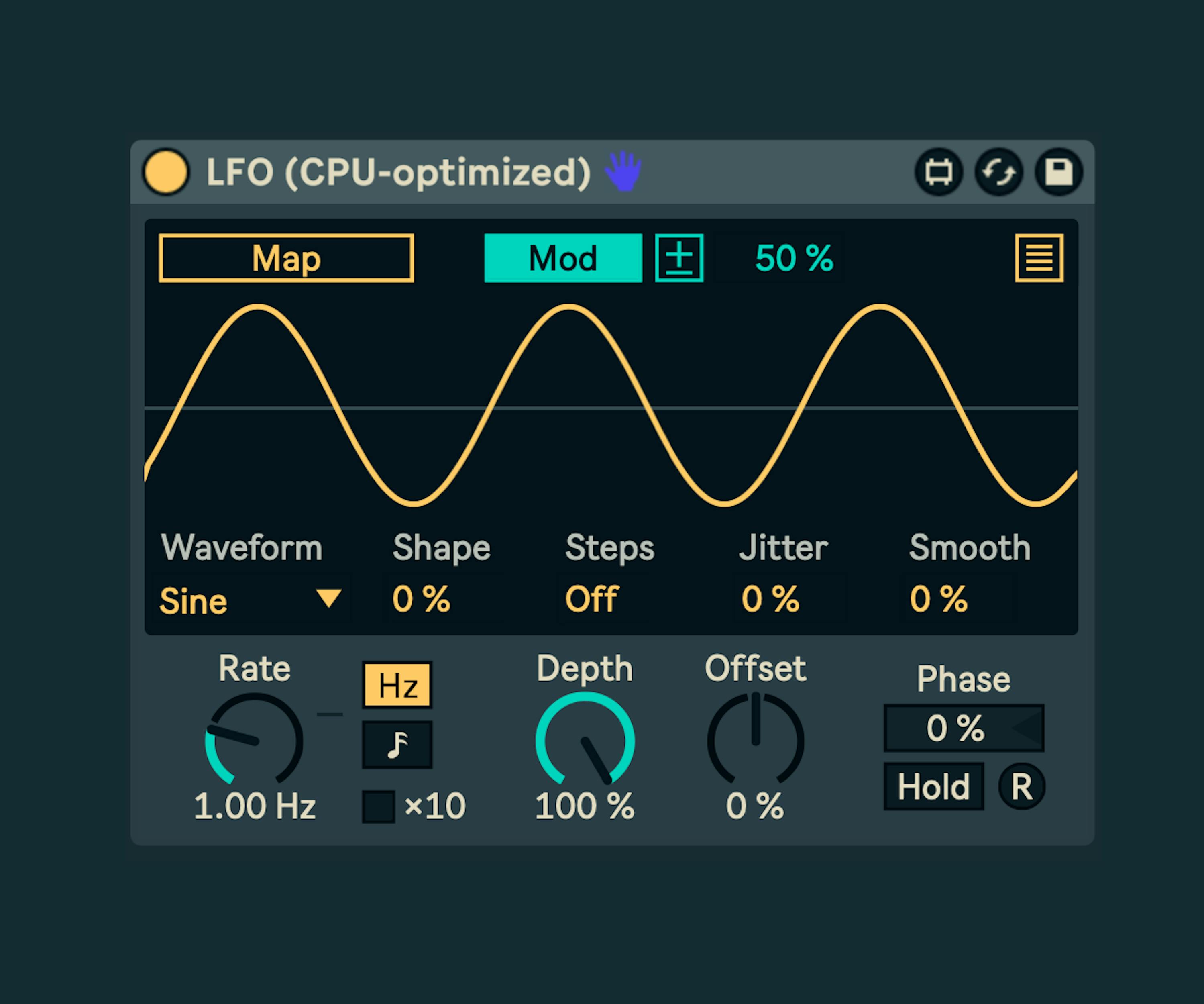
Task: Click the hot-swap preset arrows icon
Action: (998, 172)
